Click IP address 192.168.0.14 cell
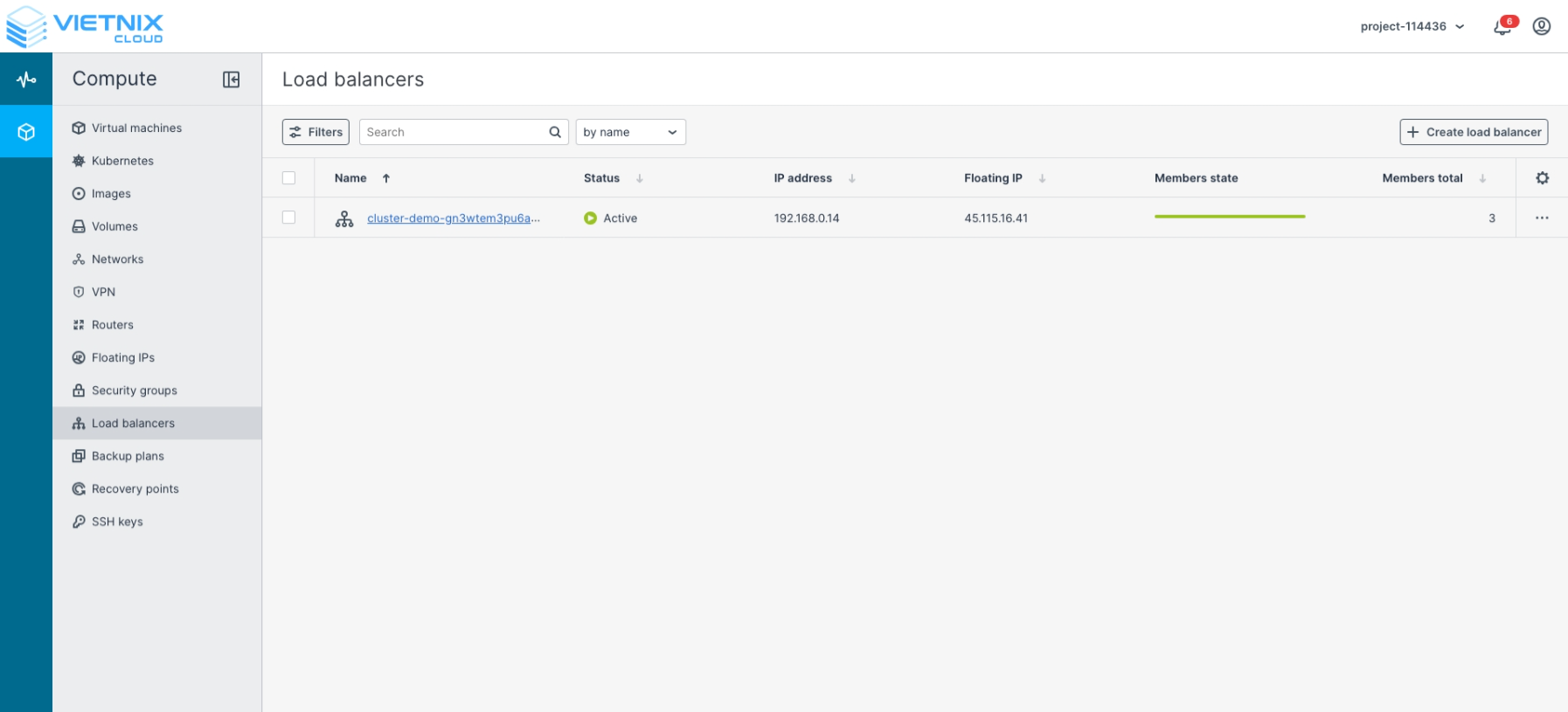 (807, 218)
